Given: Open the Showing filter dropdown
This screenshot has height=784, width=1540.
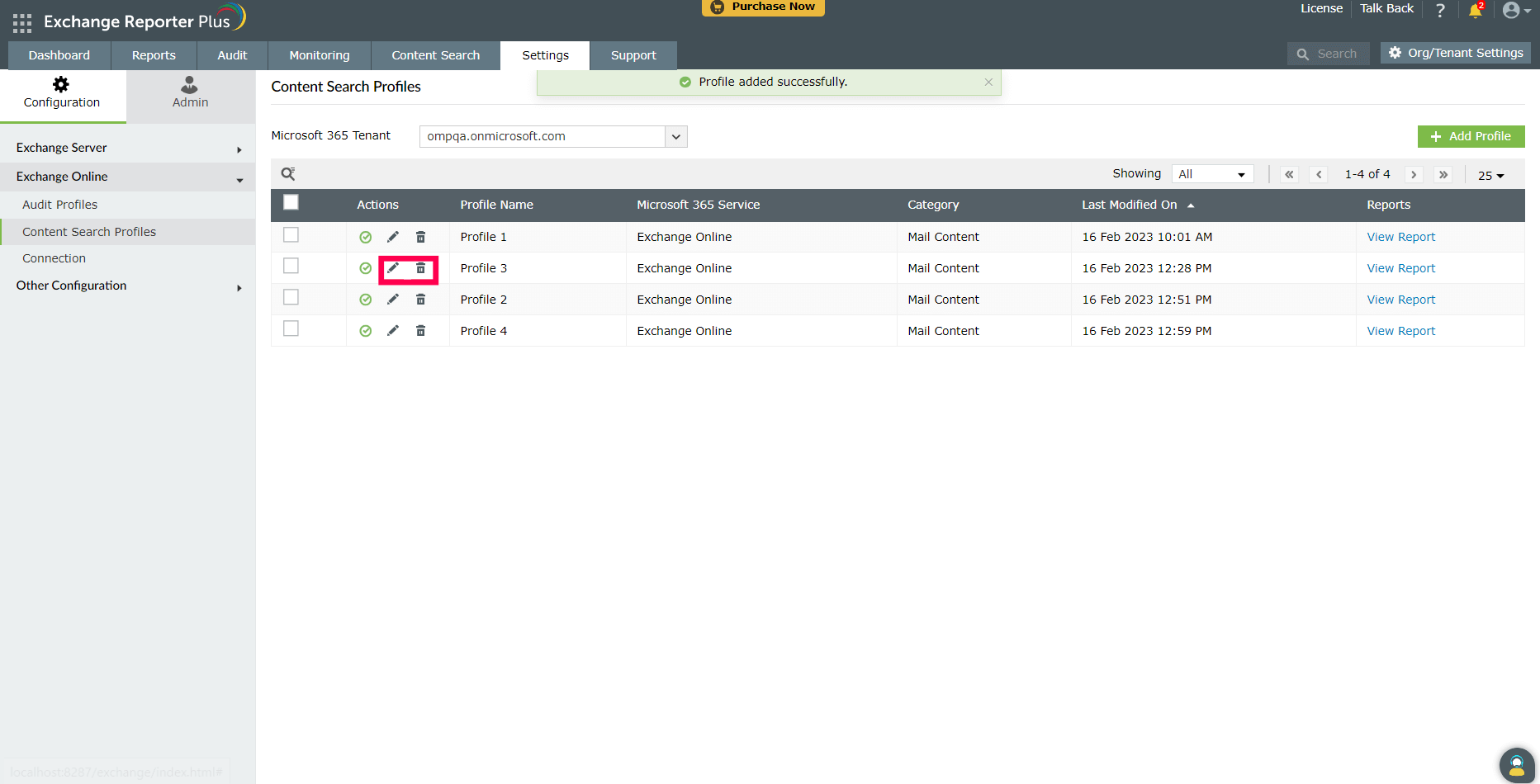Looking at the screenshot, I should [1212, 174].
